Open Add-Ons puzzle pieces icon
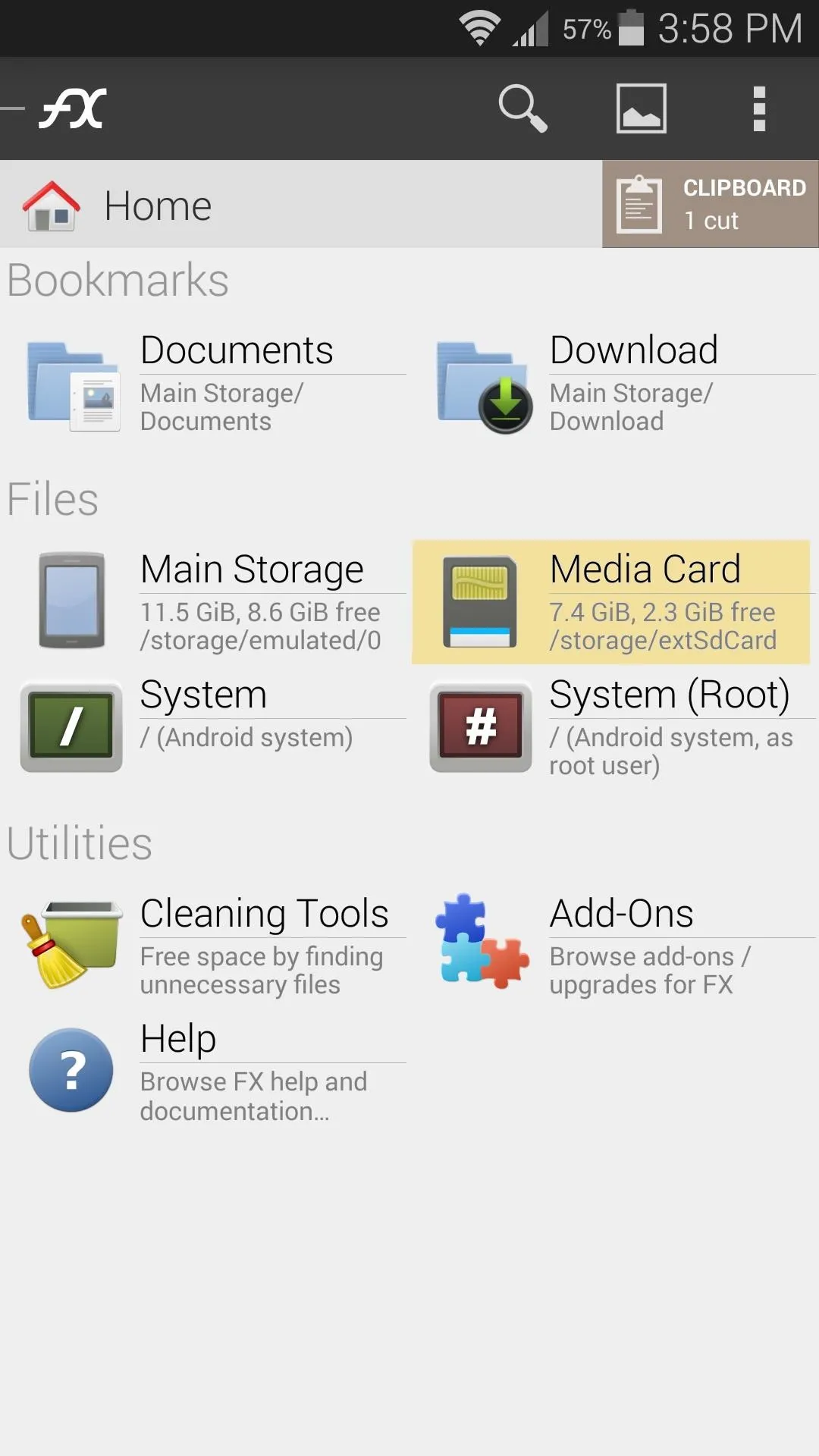 (x=482, y=941)
